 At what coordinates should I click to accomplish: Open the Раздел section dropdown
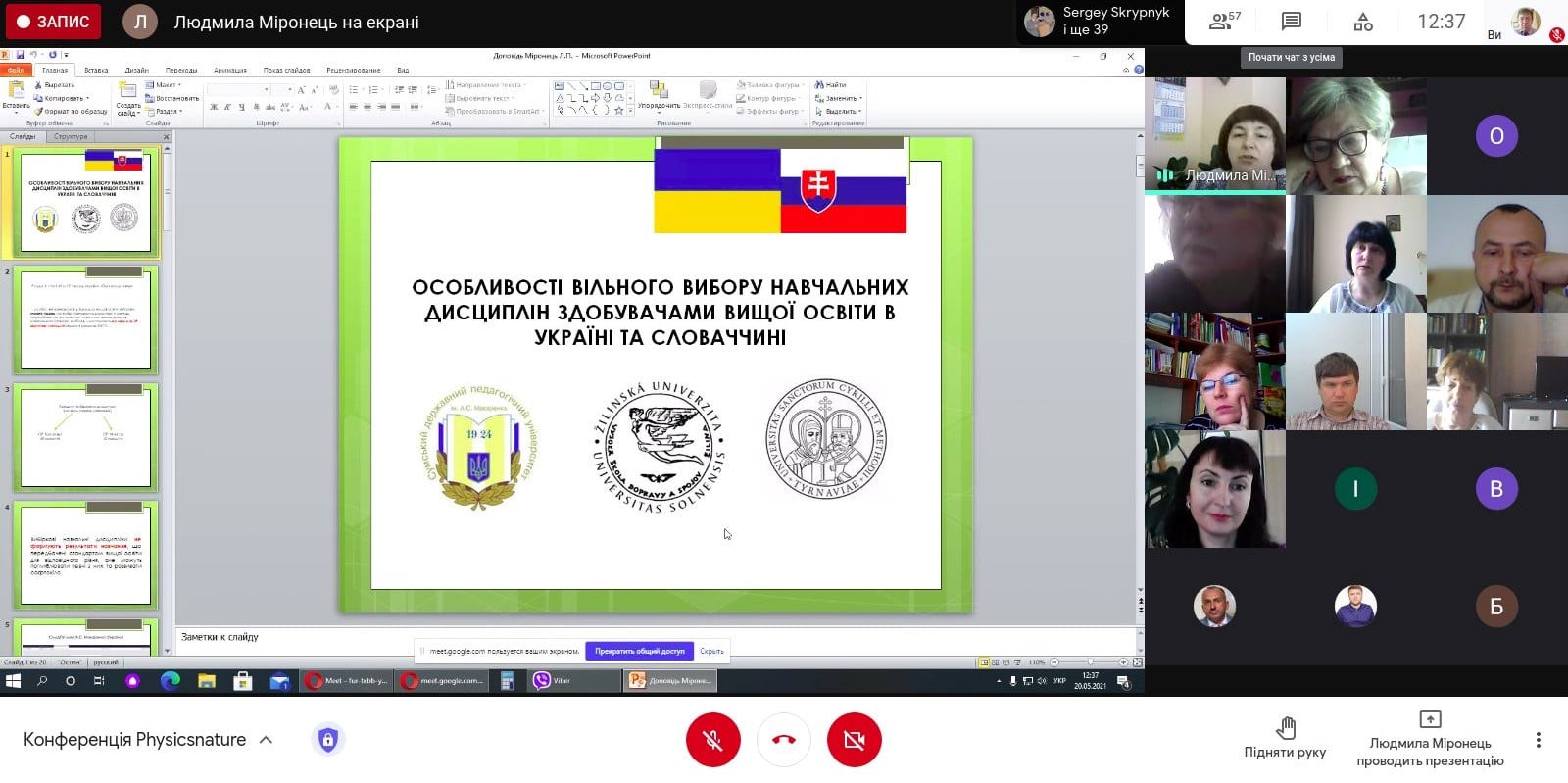point(164,111)
